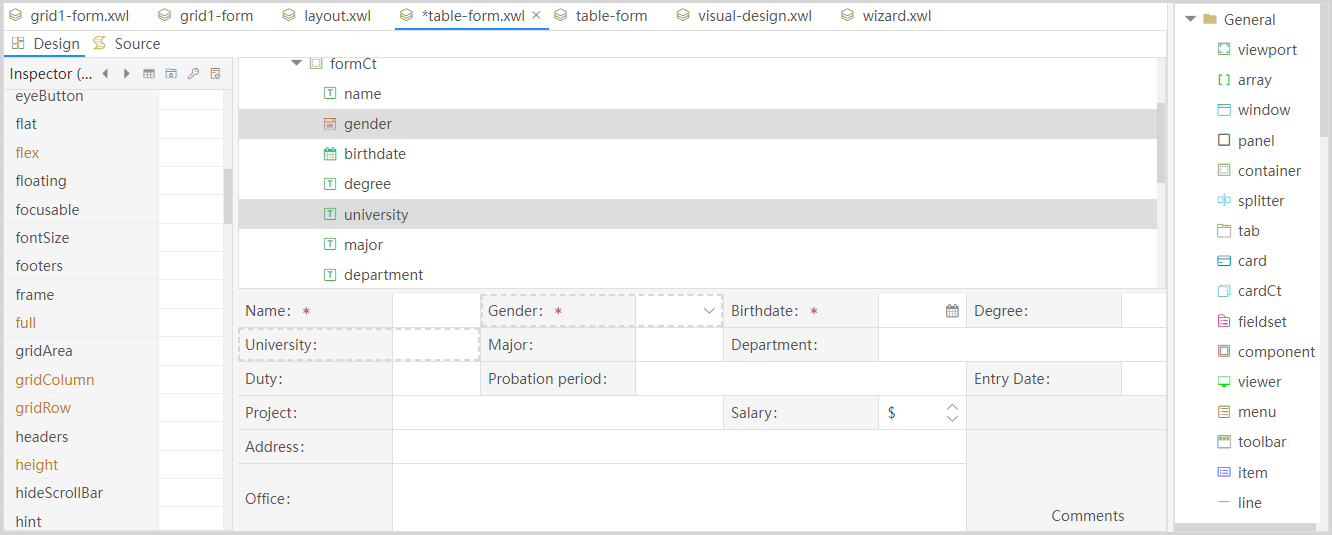This screenshot has height=535, width=1332.
Task: Click the table view icon in Inspector header
Action: 149,74
